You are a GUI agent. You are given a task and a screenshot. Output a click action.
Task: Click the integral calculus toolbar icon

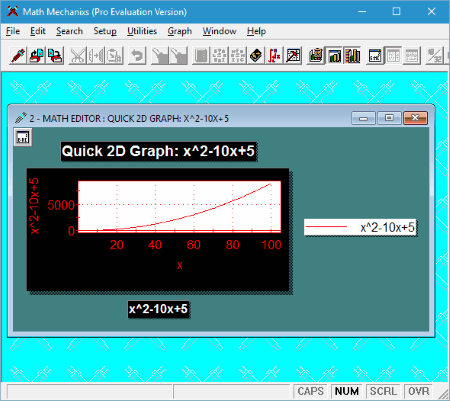[x=274, y=56]
